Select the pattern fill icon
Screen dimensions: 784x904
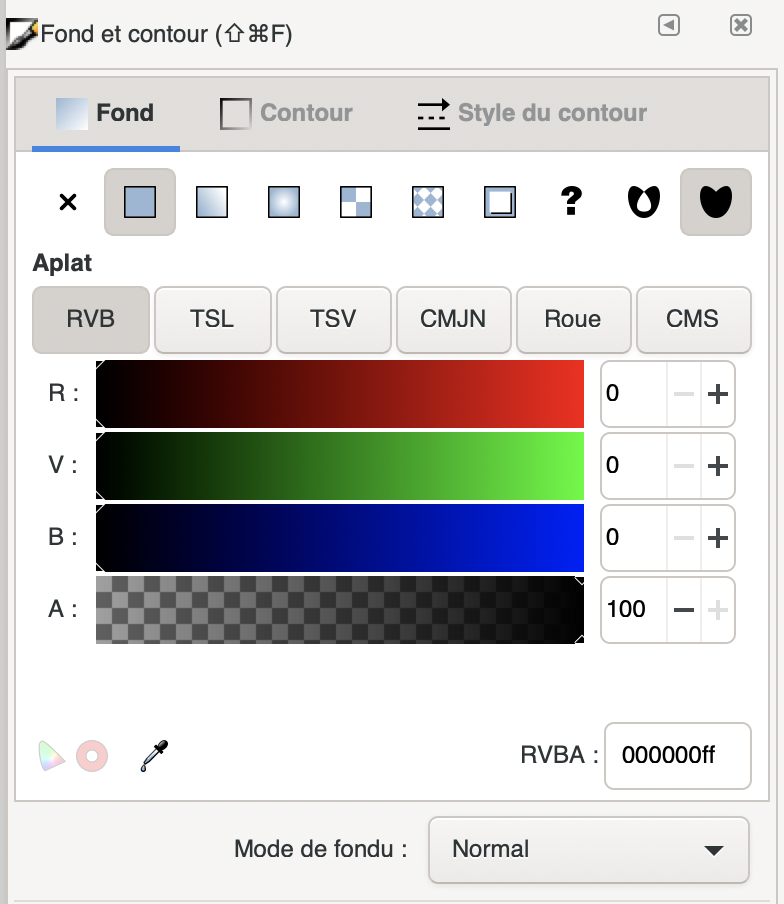[x=428, y=202]
